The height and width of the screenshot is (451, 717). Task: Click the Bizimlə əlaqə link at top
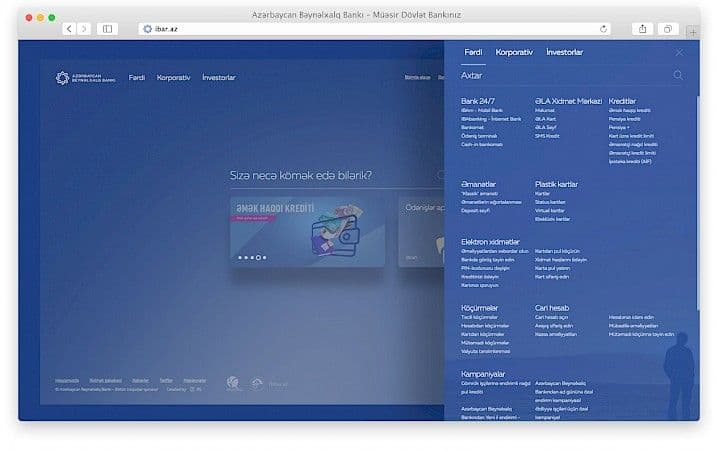pos(417,78)
